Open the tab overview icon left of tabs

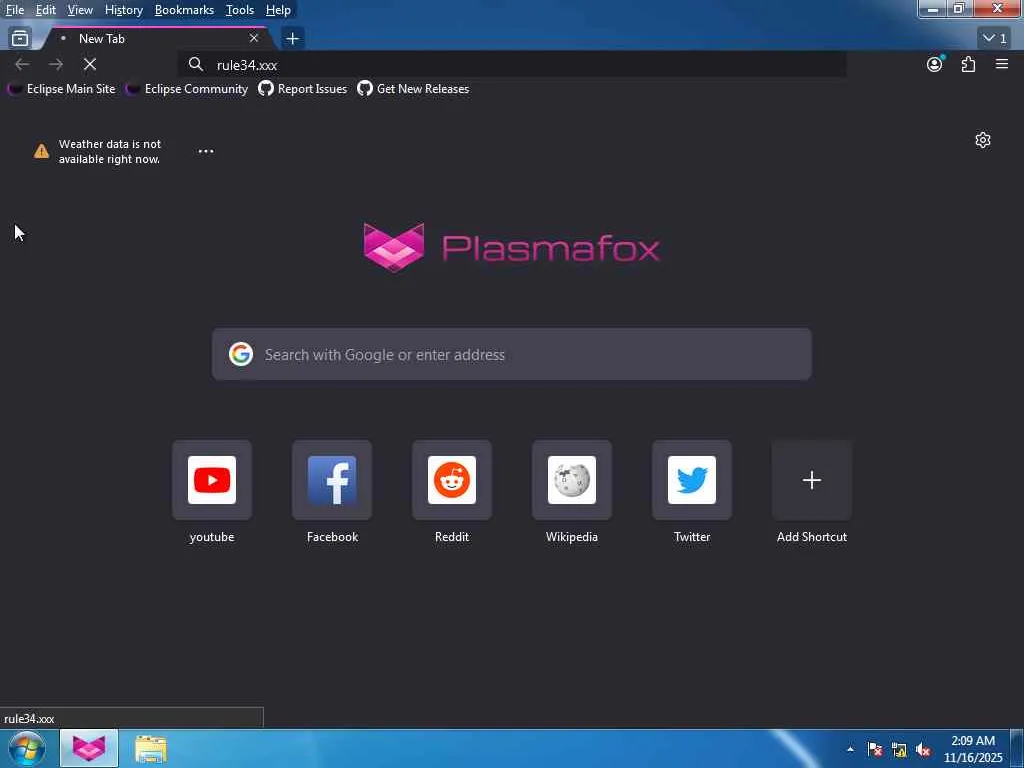click(20, 39)
